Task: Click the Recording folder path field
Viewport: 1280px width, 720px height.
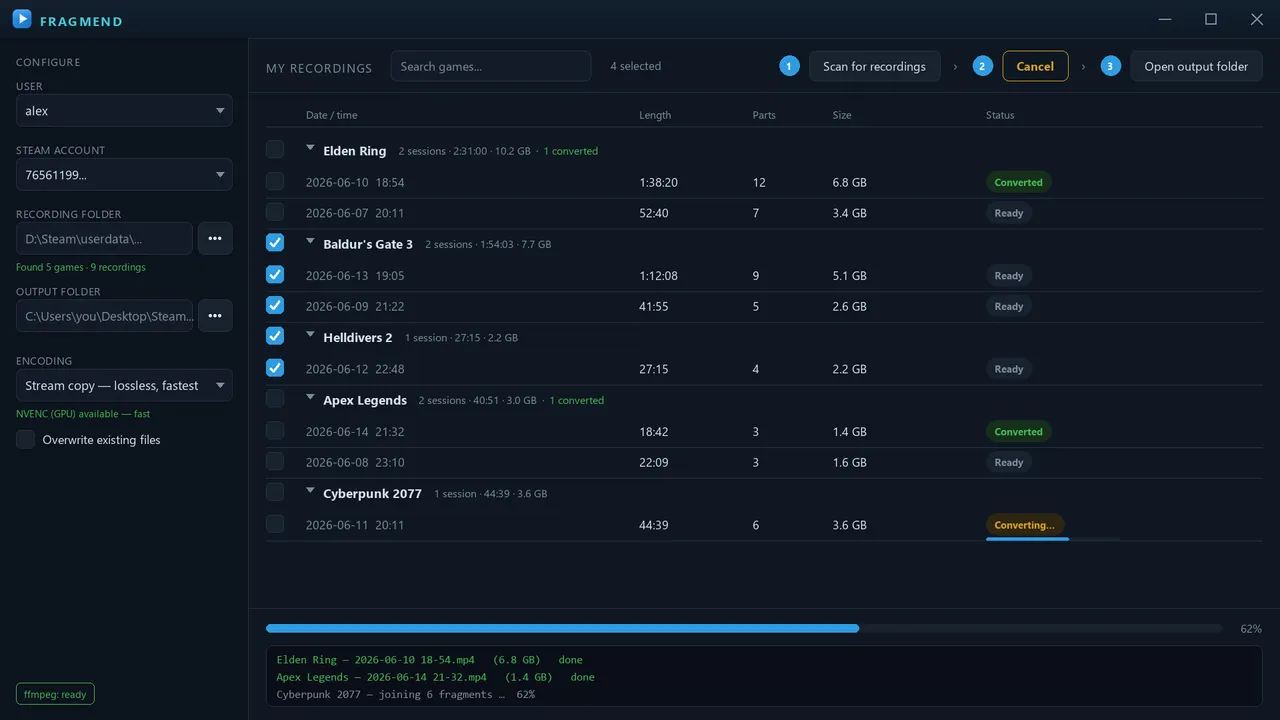Action: 104,238
